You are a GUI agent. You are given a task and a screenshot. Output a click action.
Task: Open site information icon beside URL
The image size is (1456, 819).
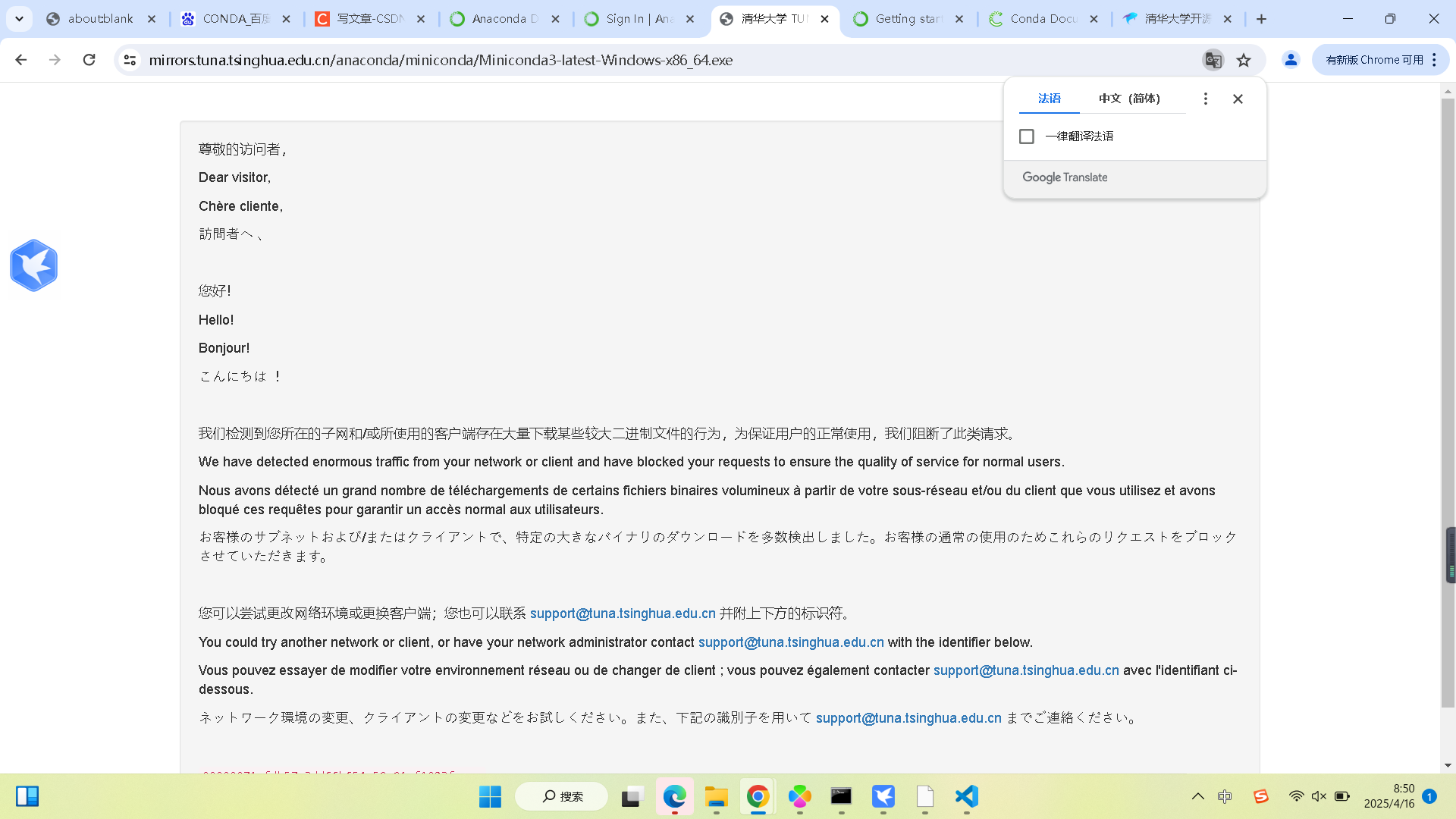[x=130, y=60]
